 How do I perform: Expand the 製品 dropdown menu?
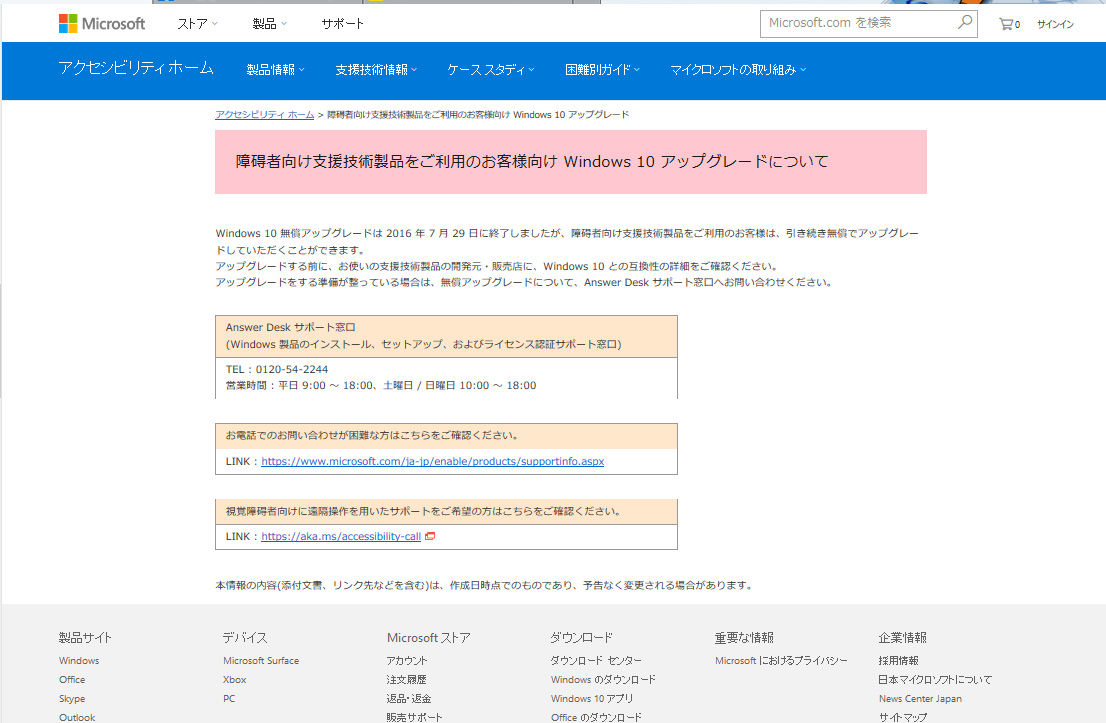coord(269,24)
